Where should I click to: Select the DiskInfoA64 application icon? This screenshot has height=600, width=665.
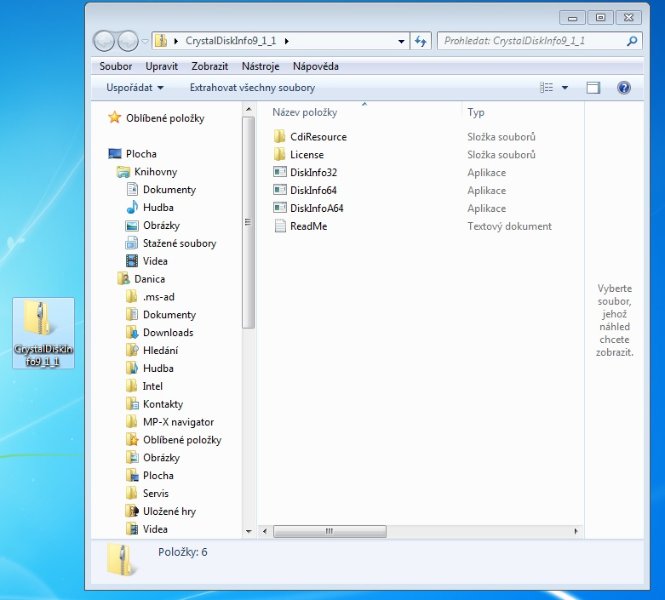[x=280, y=208]
